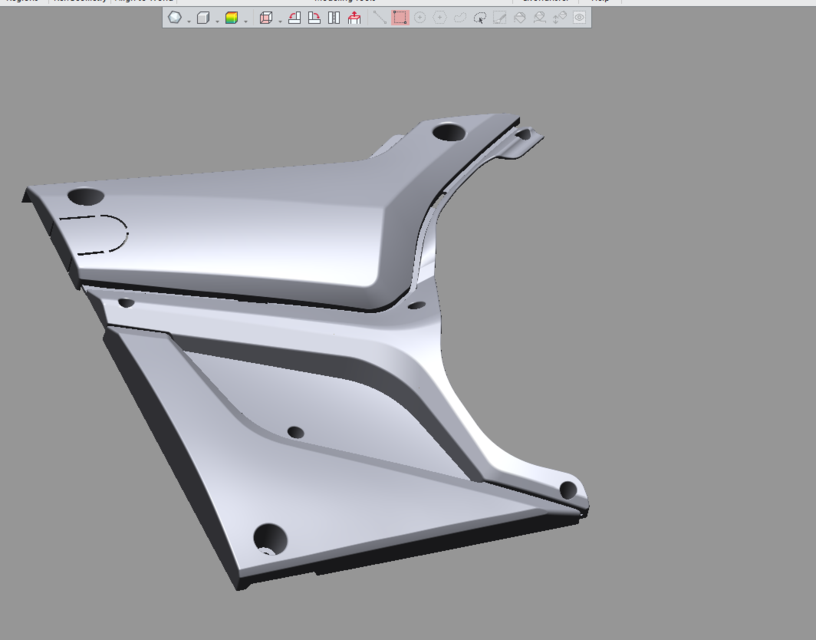Toggle the split-panel view icon
The height and width of the screenshot is (640, 816).
pyautogui.click(x=333, y=17)
